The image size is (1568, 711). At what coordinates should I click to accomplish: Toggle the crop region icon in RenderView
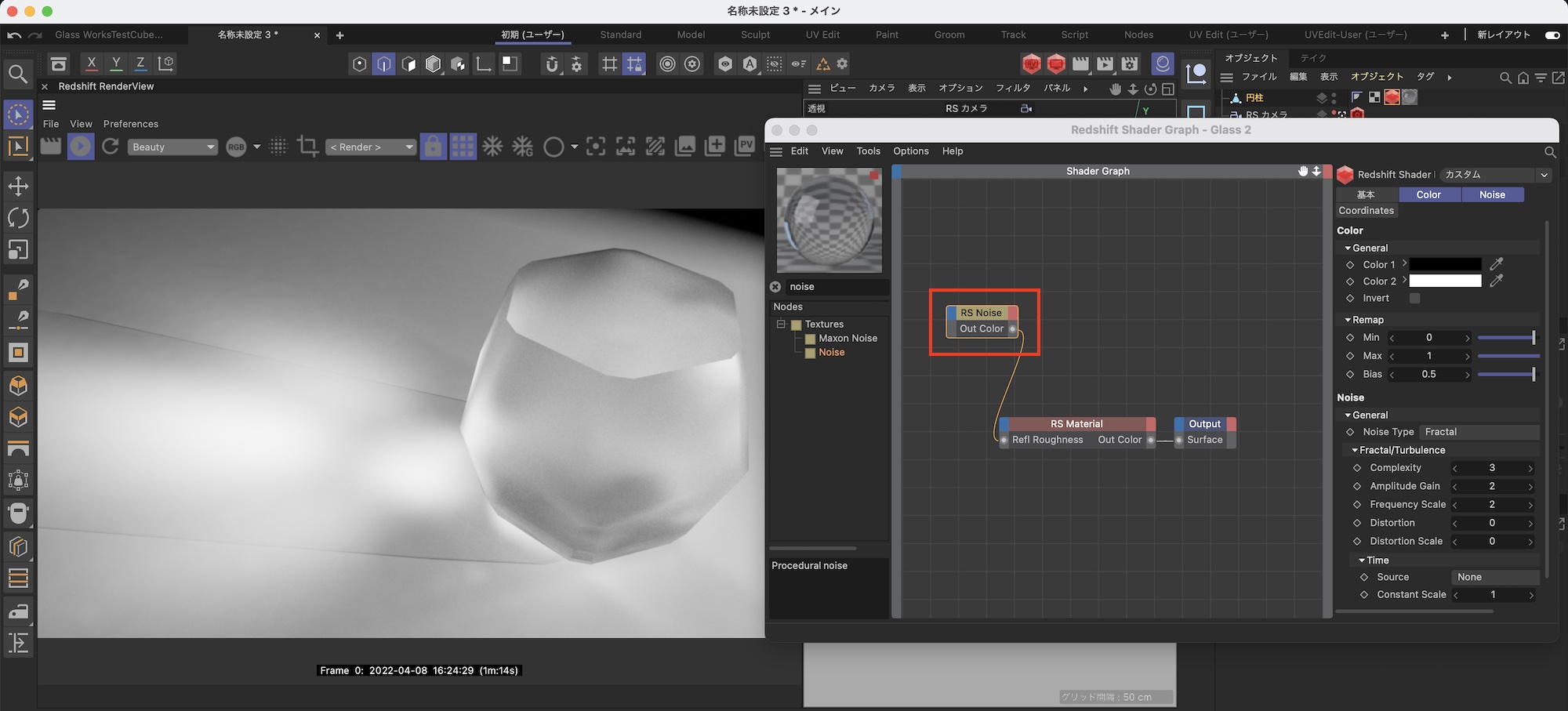click(308, 147)
